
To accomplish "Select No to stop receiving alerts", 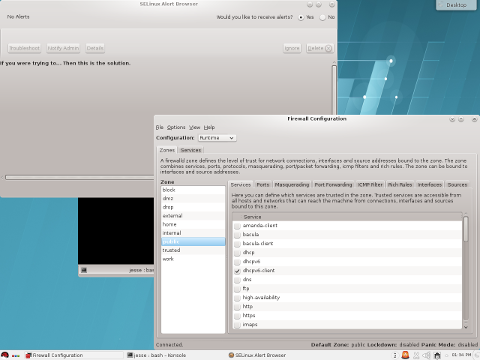I will click(322, 17).
